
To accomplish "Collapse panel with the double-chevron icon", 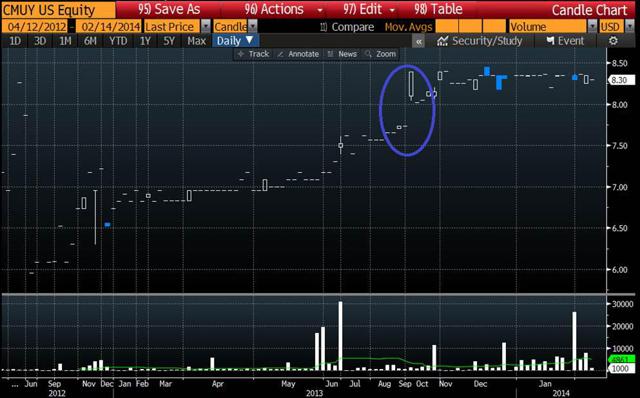I will coord(418,41).
